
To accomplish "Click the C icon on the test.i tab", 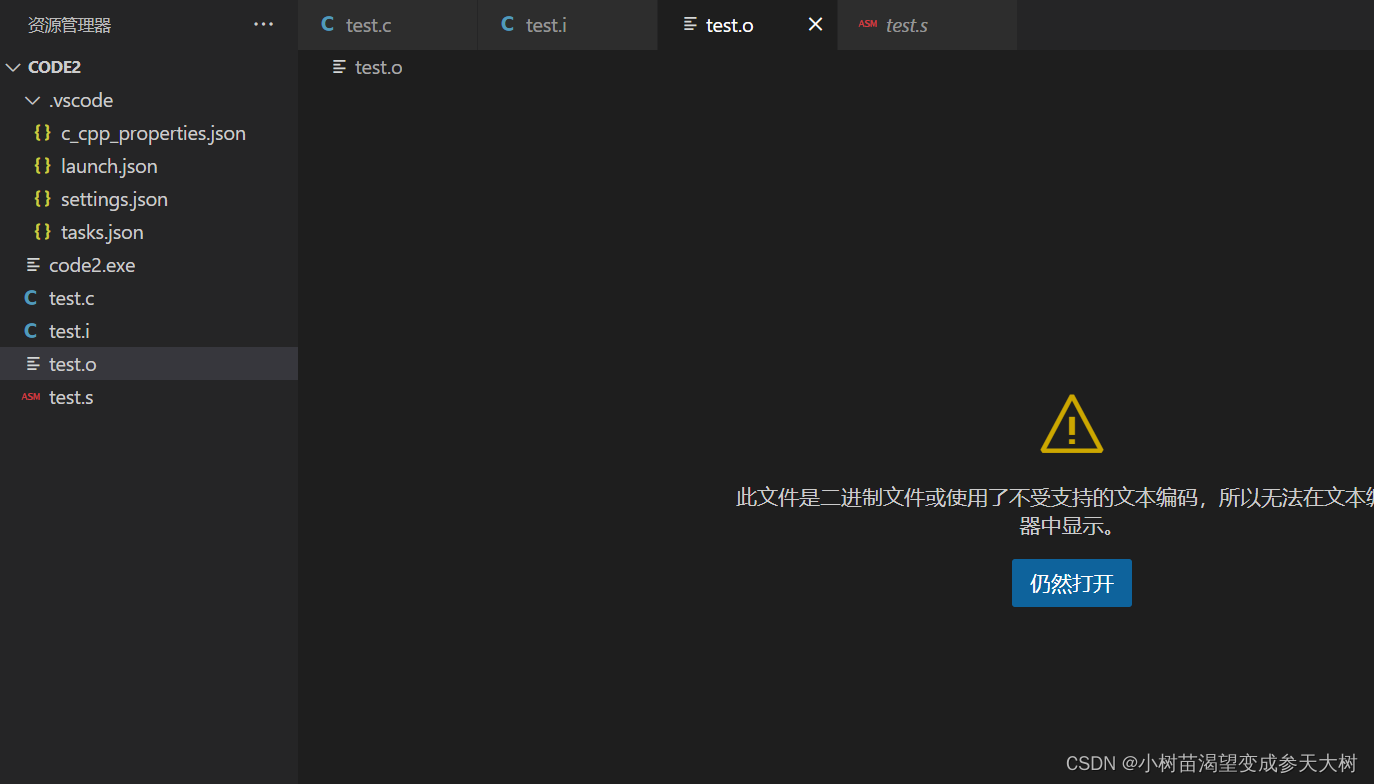I will 508,24.
